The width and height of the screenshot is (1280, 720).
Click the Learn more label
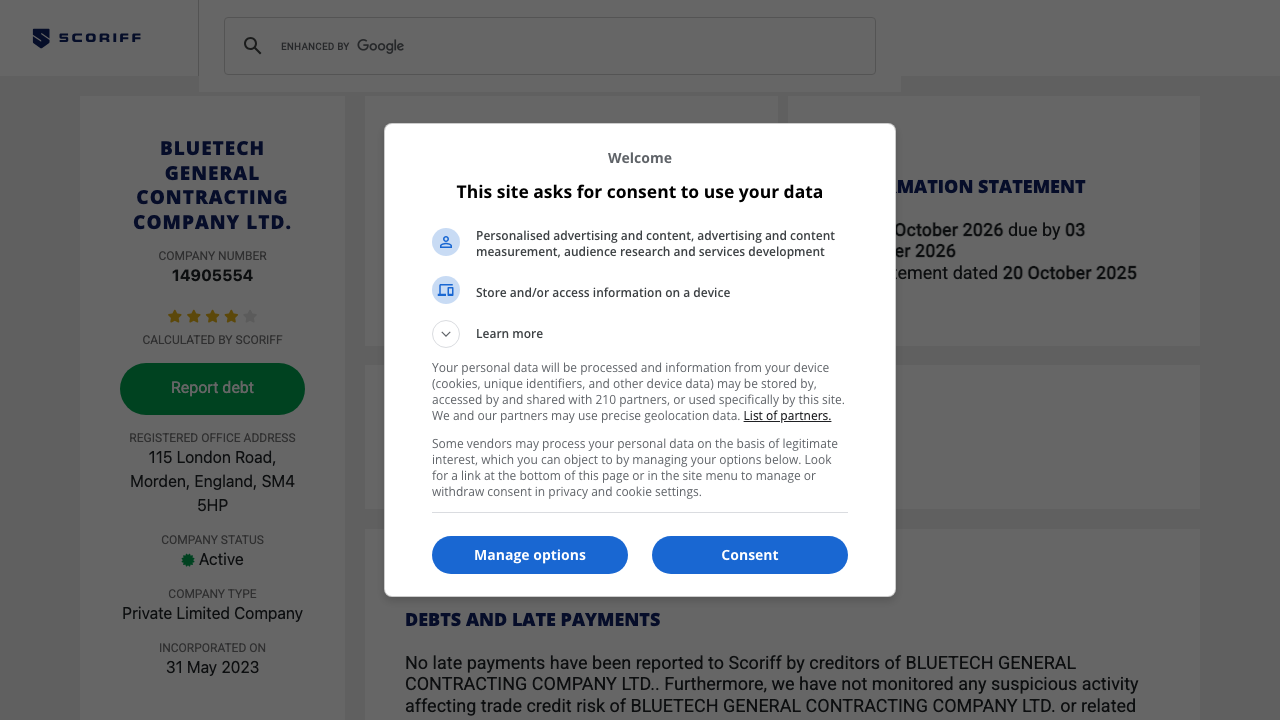pyautogui.click(x=509, y=334)
